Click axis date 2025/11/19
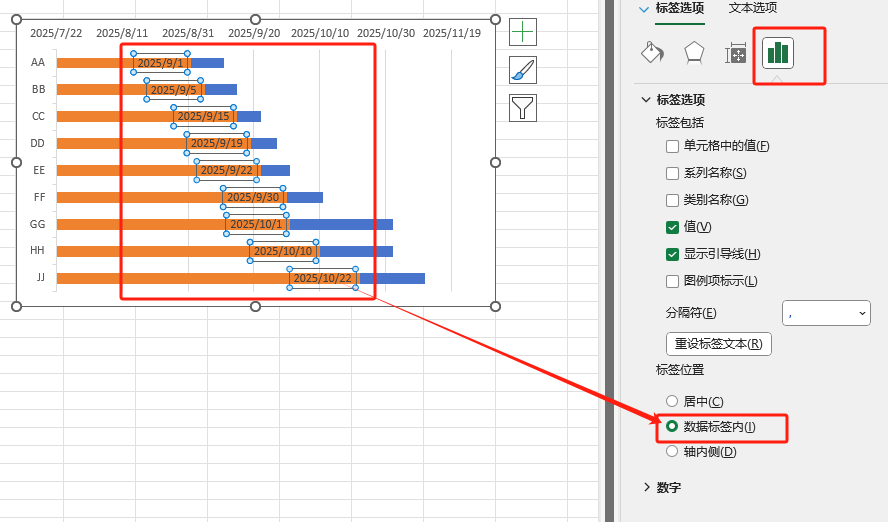This screenshot has width=888, height=522. pos(452,33)
